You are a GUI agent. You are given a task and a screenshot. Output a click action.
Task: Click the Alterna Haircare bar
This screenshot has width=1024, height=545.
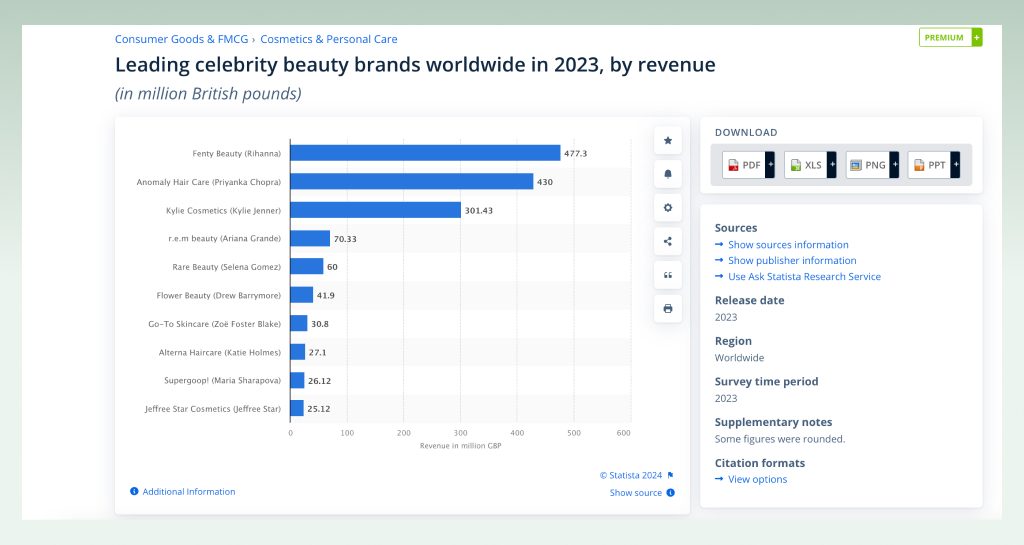click(298, 352)
